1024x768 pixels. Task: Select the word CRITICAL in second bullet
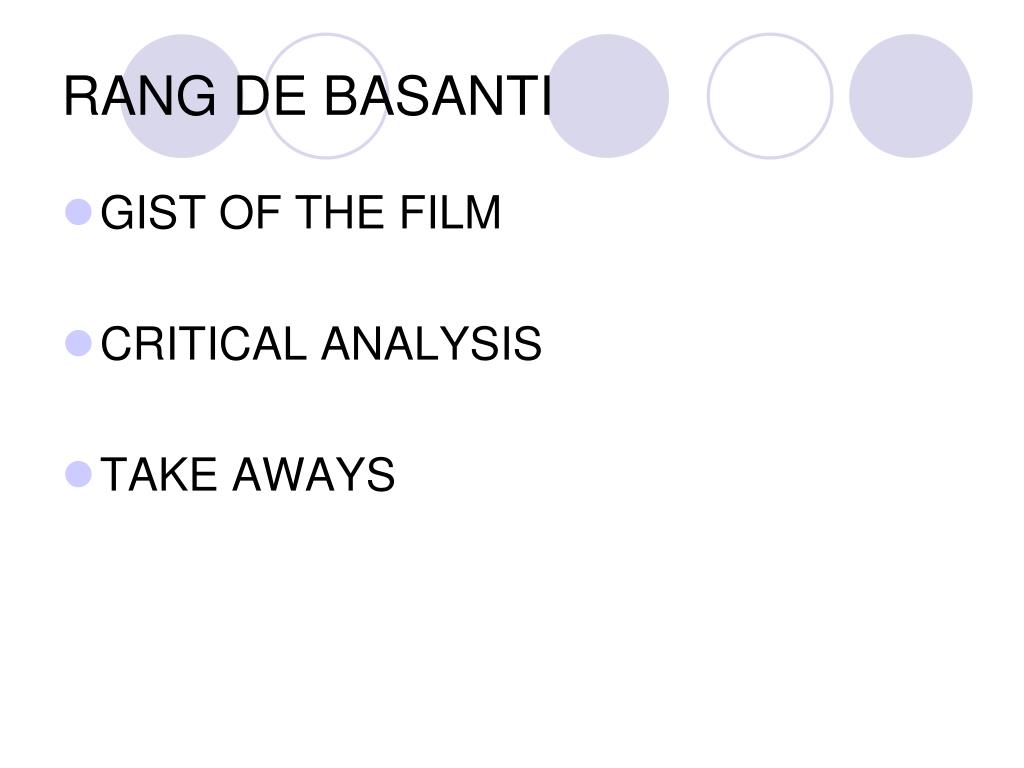203,344
